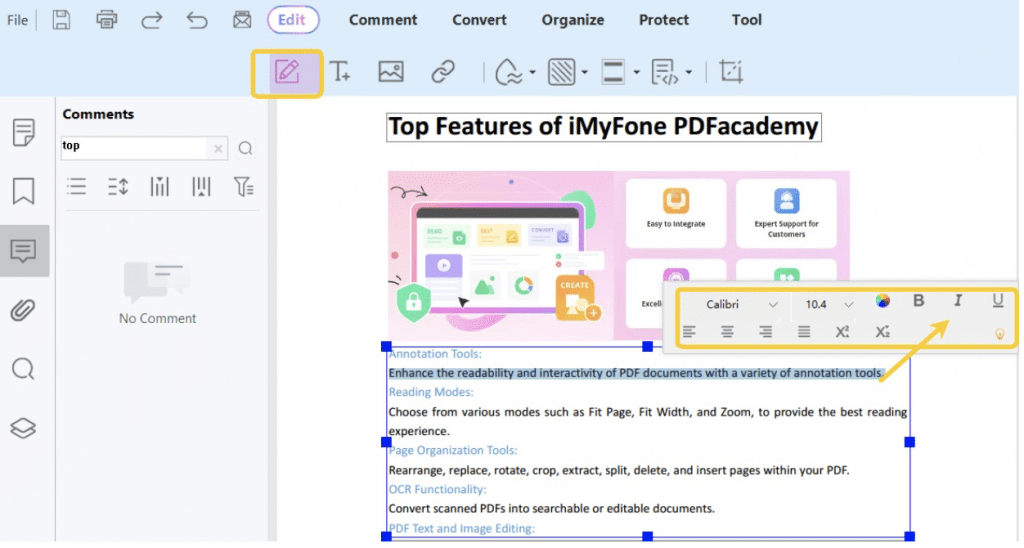This screenshot has height=548, width=1024.
Task: Open the Comments sidebar panel
Action: (24, 251)
